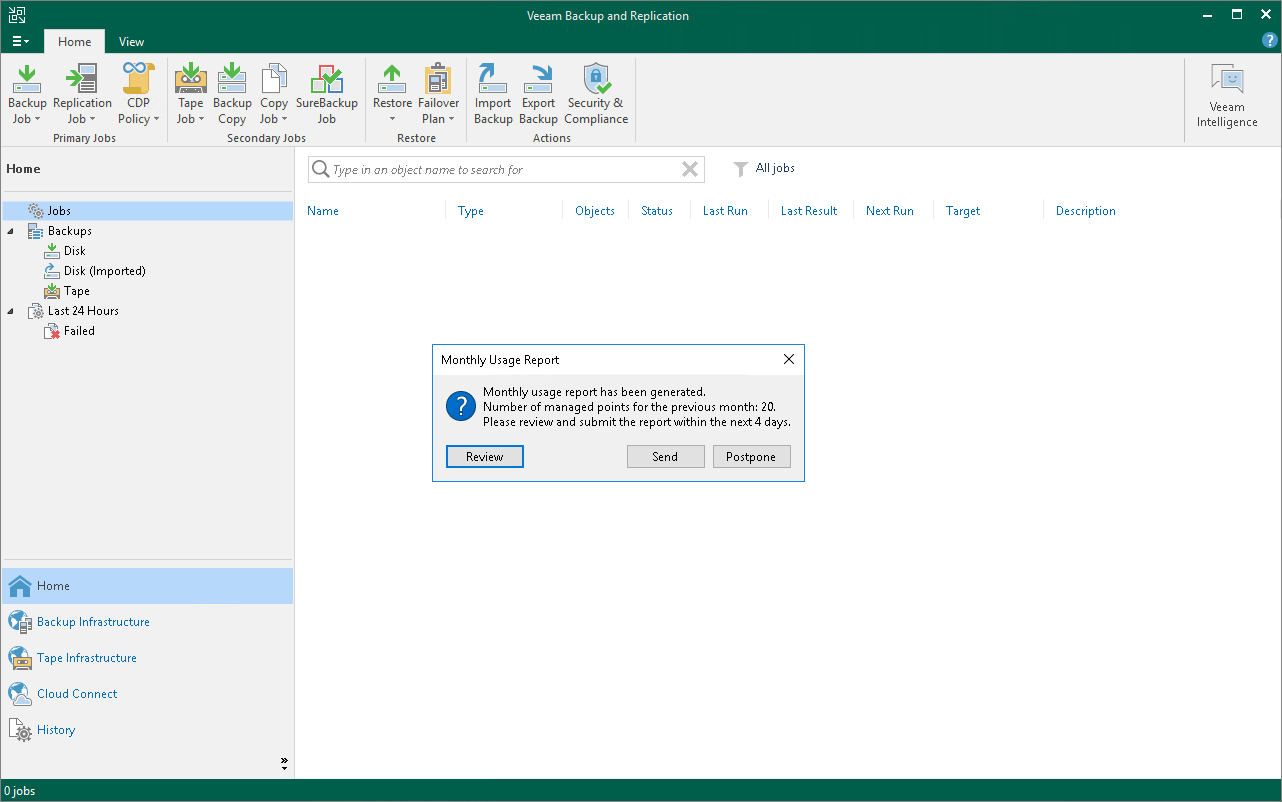This screenshot has height=802, width=1282.
Task: Switch to the View ribbon tab
Action: point(131,42)
